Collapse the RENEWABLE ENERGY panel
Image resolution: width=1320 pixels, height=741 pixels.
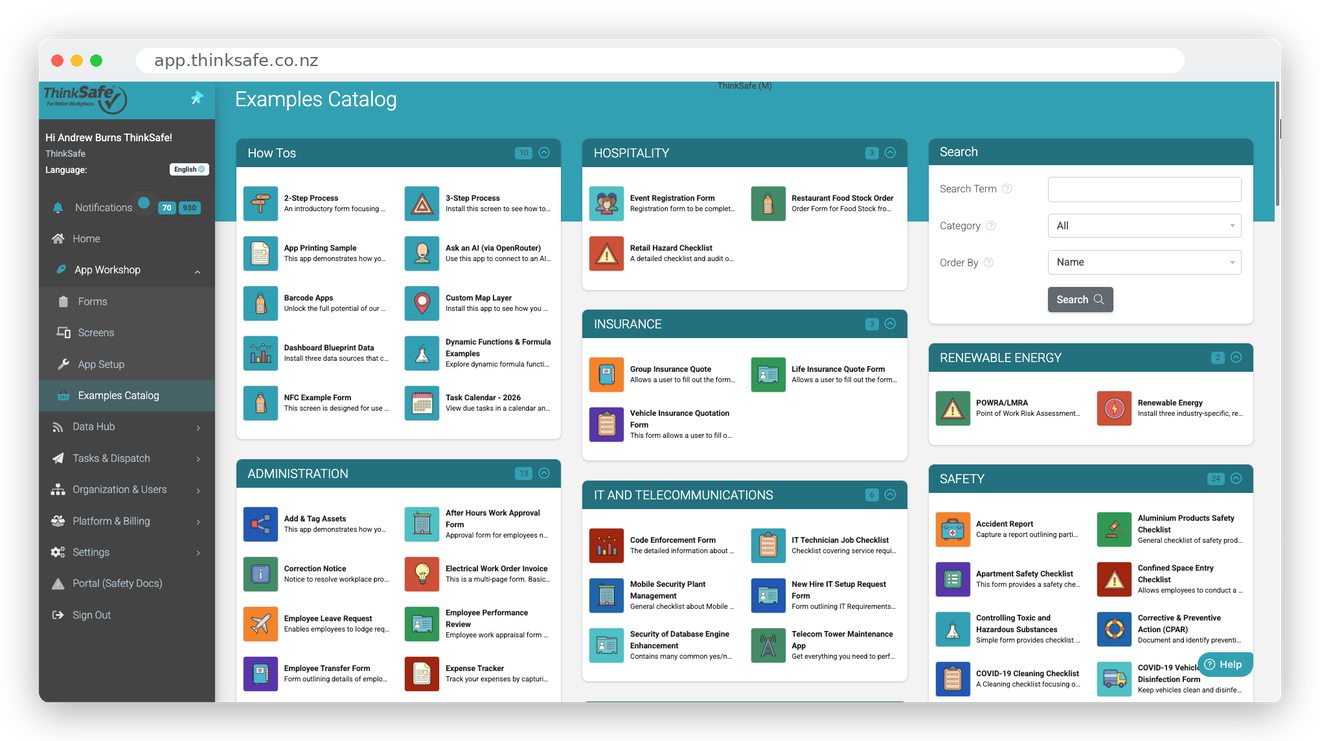coord(1236,358)
